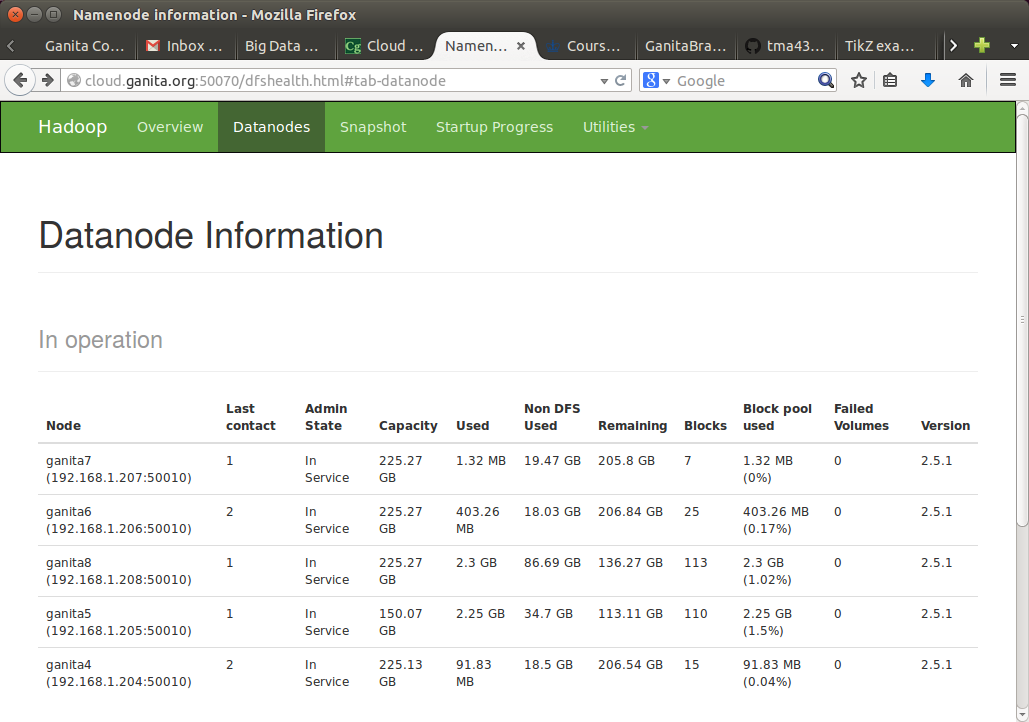The height and width of the screenshot is (722, 1029).
Task: Expand the Utilities dropdown in Hadoop navbar
Action: [x=615, y=127]
